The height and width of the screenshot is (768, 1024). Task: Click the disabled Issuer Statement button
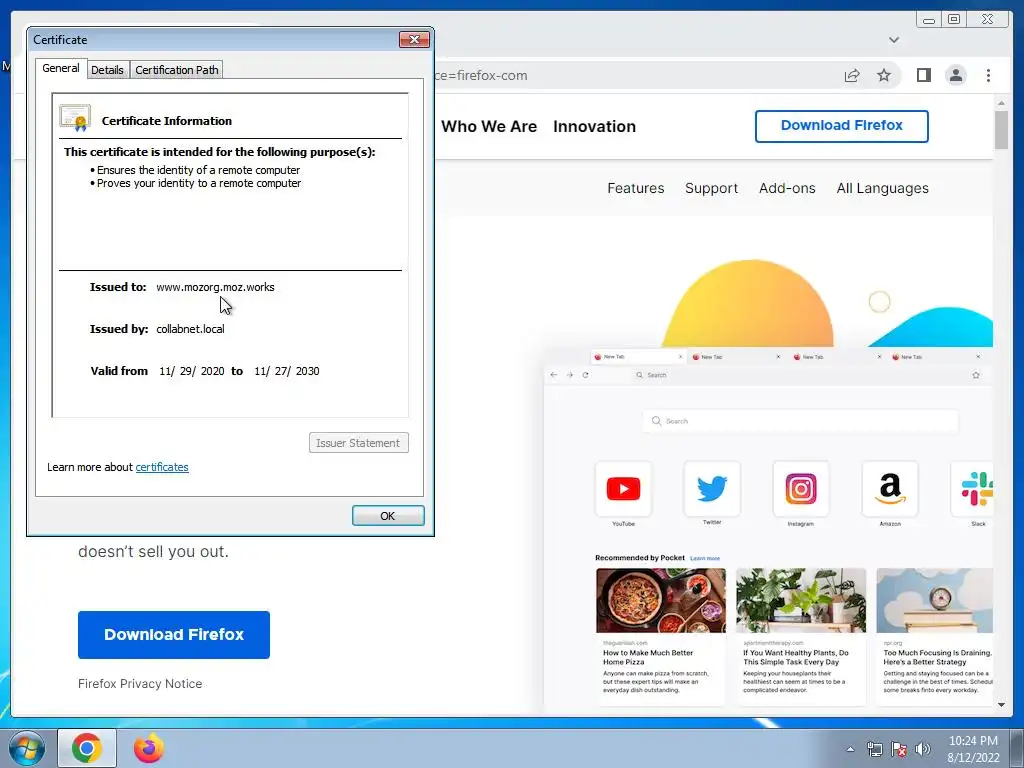[x=359, y=443]
